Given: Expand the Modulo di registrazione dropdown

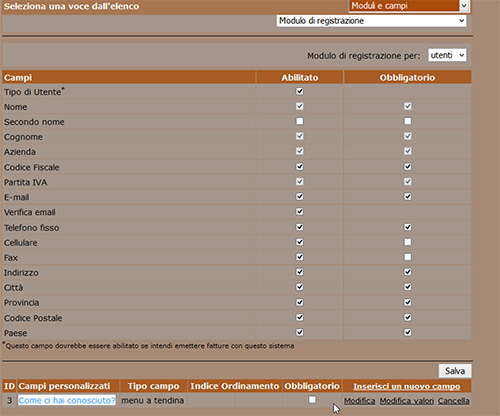Looking at the screenshot, I should [371, 21].
